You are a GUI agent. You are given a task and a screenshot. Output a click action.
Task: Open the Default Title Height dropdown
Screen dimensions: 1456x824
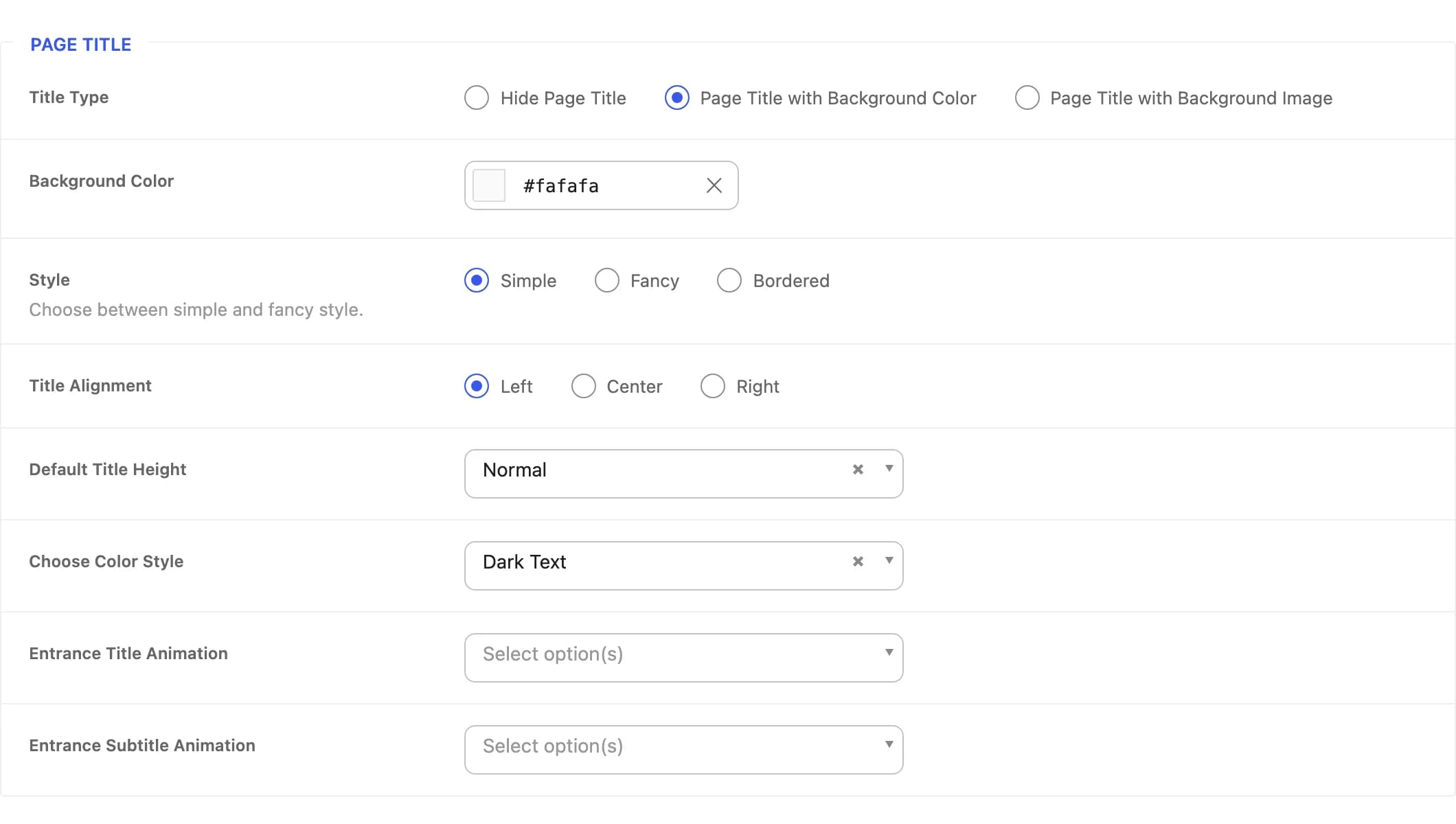click(x=683, y=474)
